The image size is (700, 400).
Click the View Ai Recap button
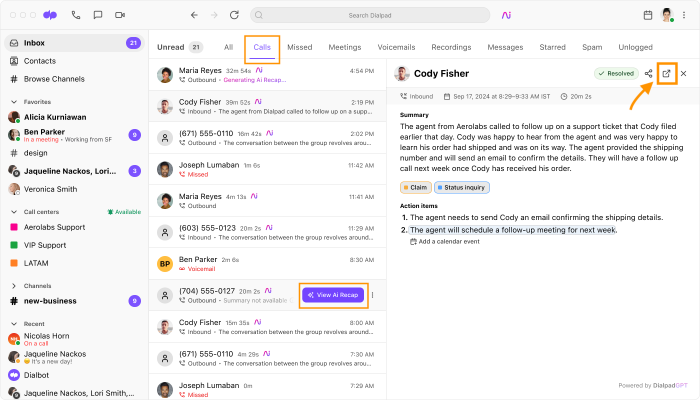click(333, 295)
